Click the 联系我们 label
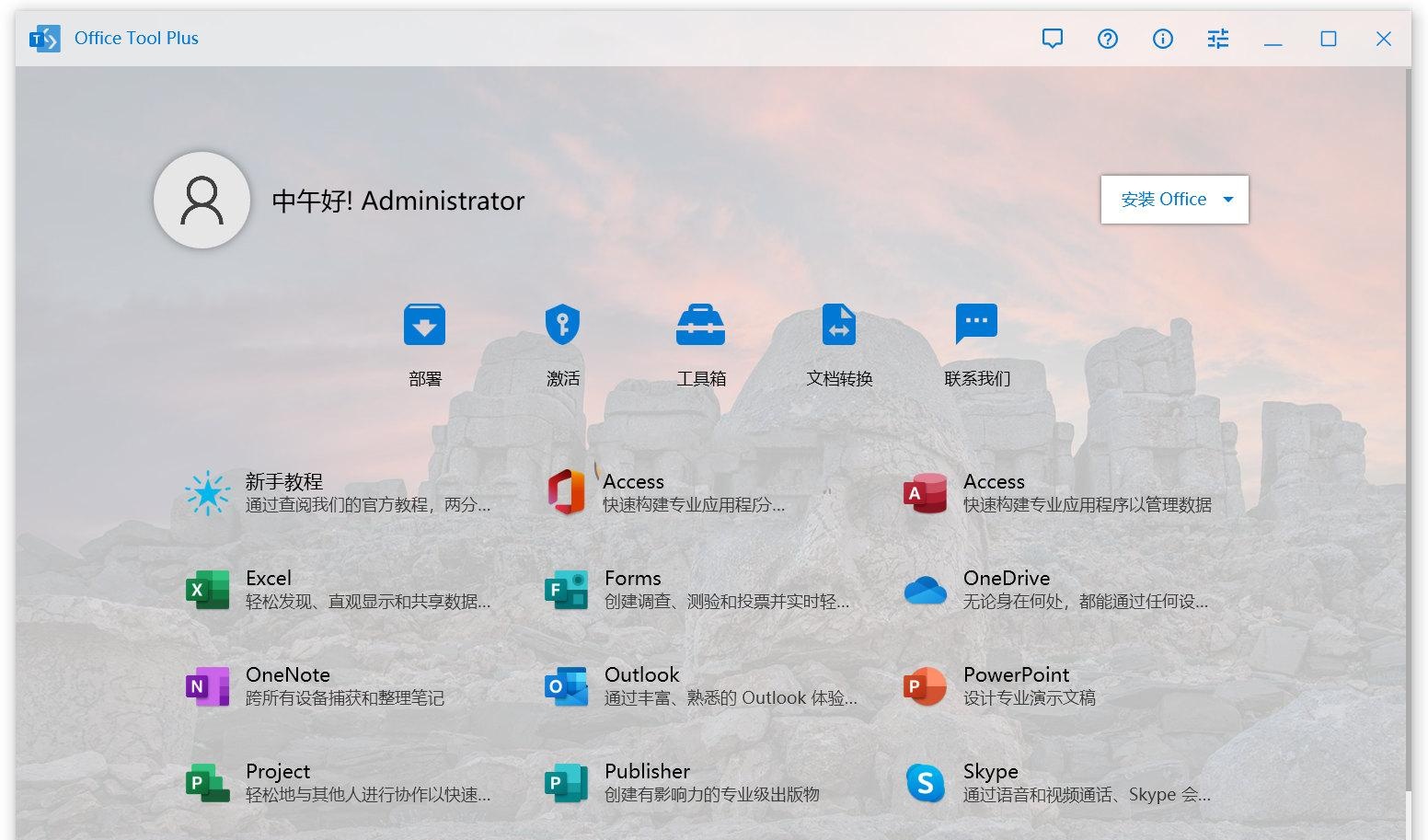The height and width of the screenshot is (840, 1428). tap(977, 379)
